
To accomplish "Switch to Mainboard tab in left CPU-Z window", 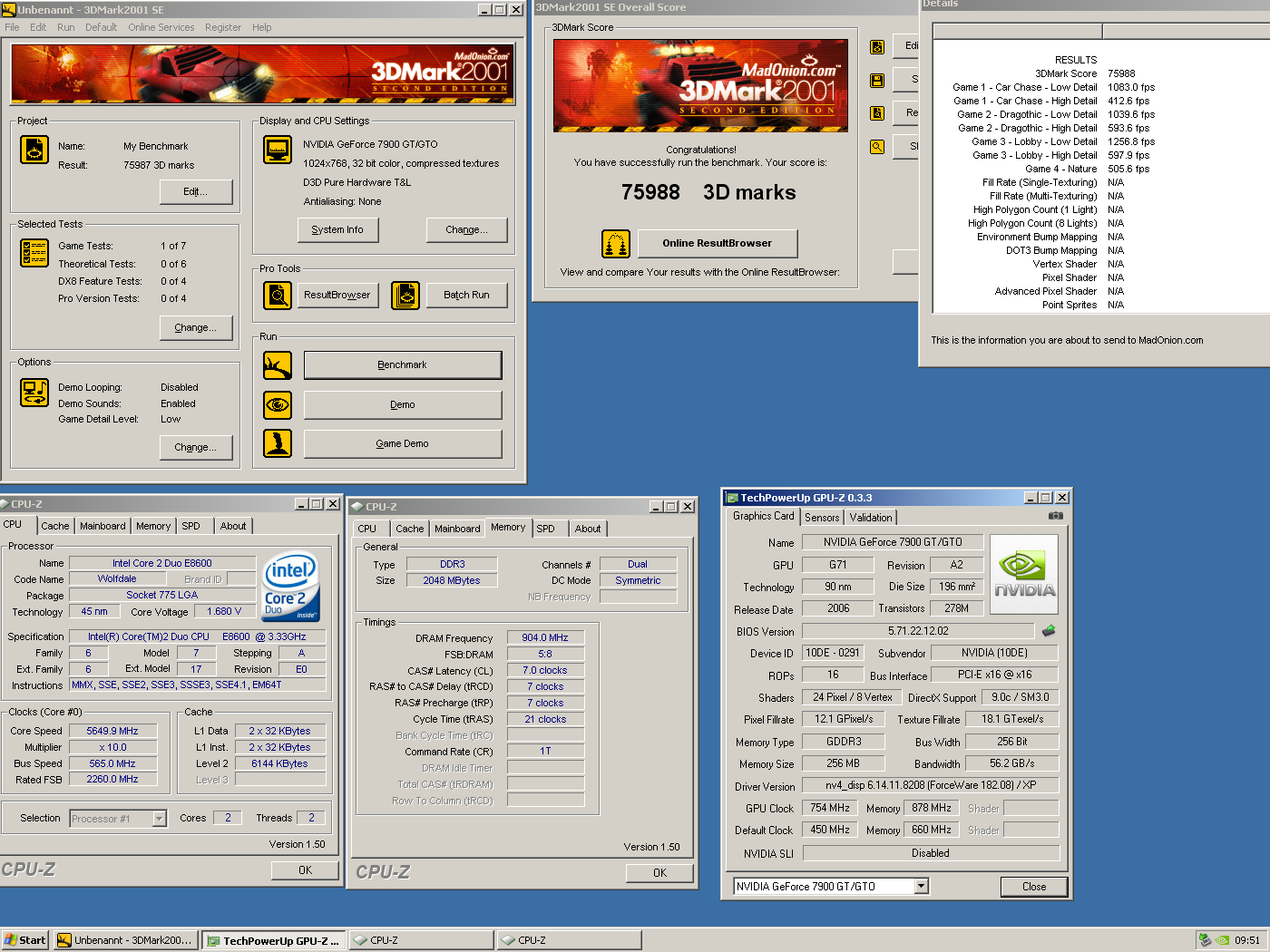I will click(103, 526).
